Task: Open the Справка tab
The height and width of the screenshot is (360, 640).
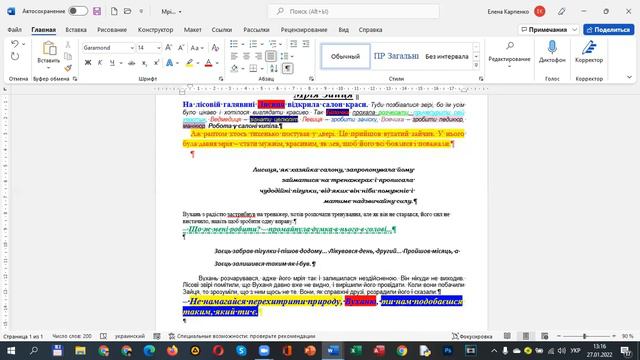Action: [x=370, y=30]
